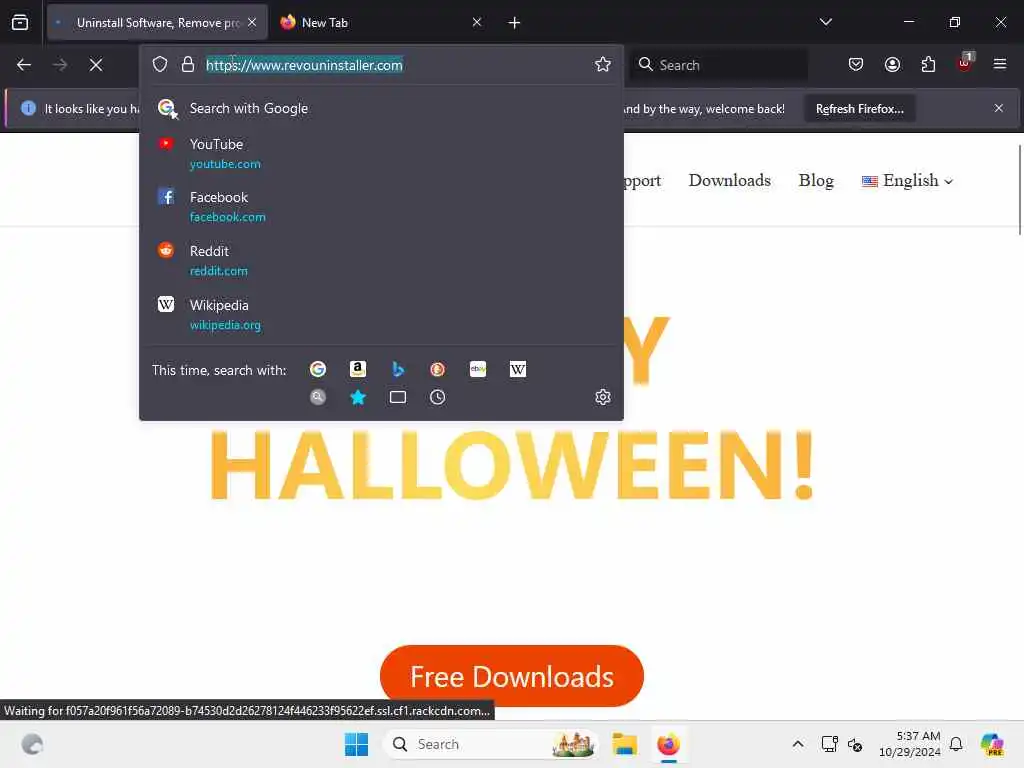The image size is (1024, 768).
Task: Search bookmarks using the blue star
Action: point(358,397)
